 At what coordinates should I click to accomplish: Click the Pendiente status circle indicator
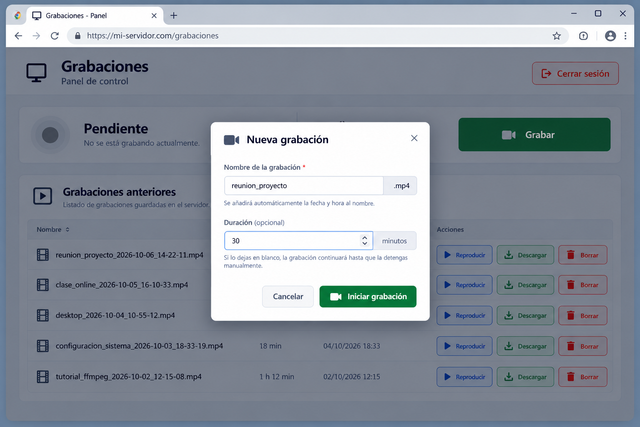[50, 135]
